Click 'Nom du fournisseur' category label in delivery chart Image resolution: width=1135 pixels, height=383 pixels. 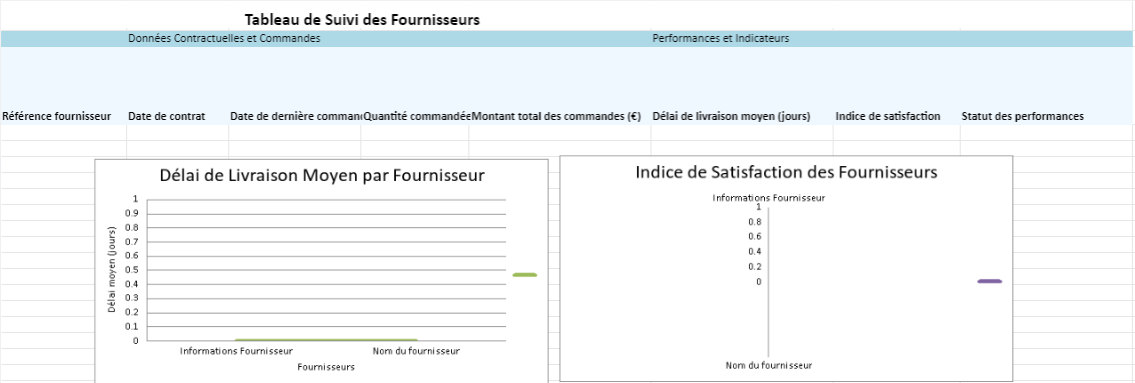[x=416, y=351]
